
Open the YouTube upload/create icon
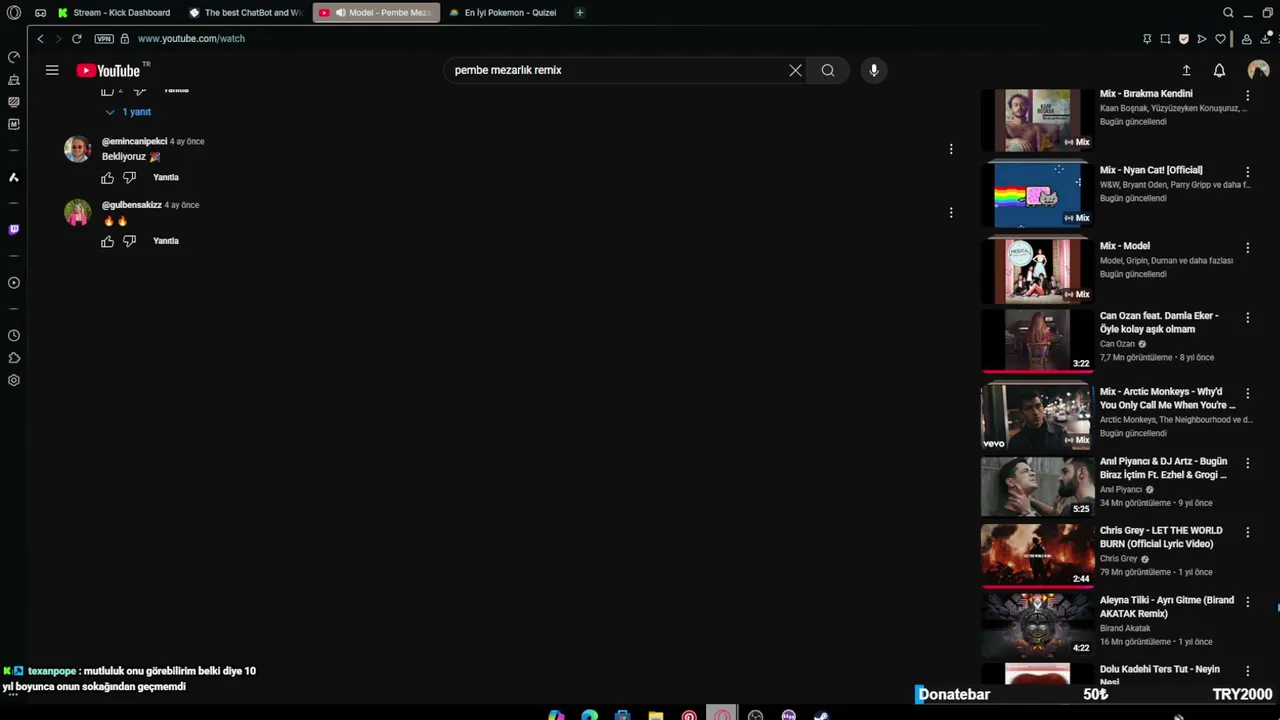point(1186,70)
